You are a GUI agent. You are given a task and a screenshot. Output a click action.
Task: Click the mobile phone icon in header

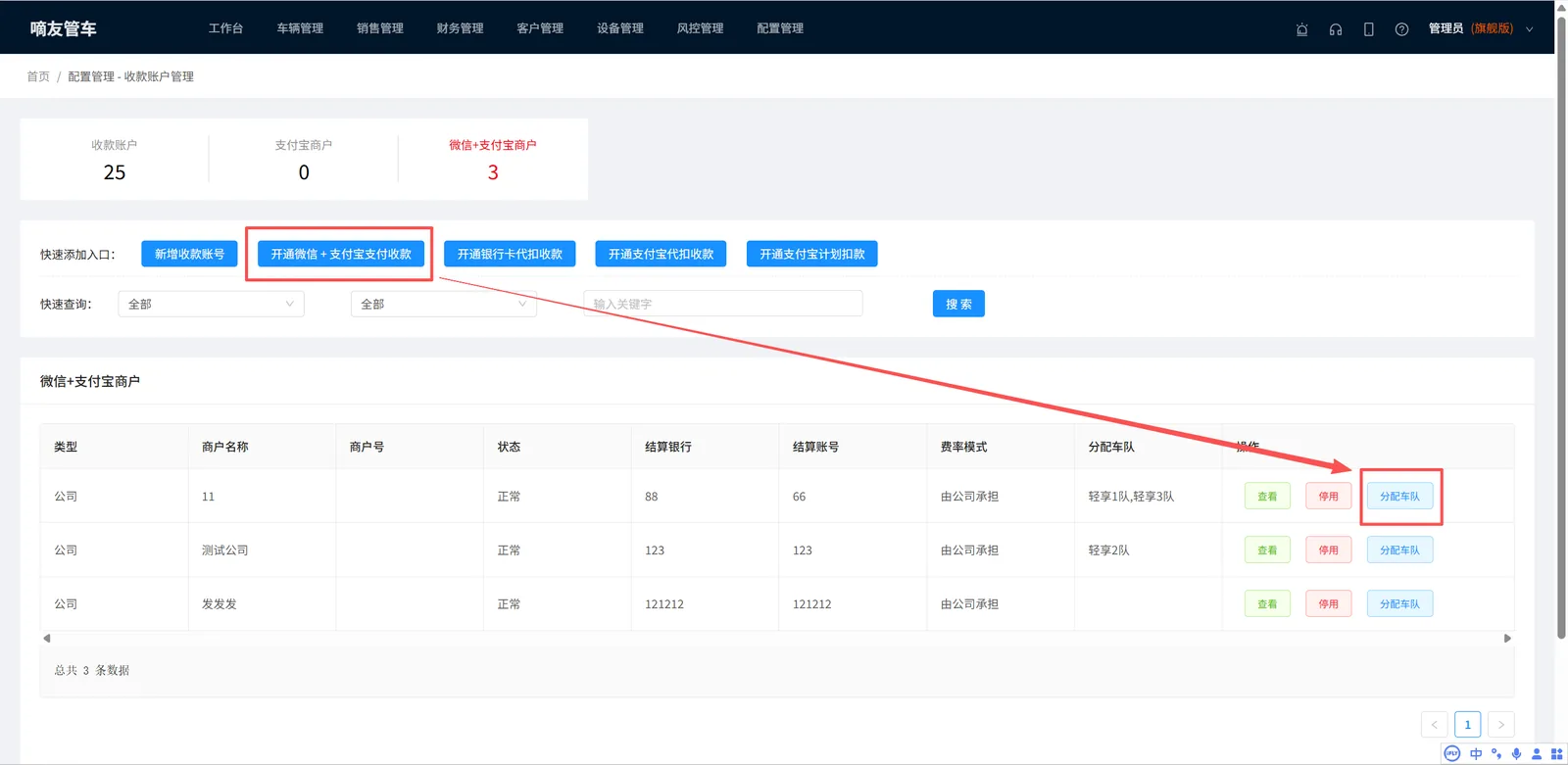[x=1368, y=29]
